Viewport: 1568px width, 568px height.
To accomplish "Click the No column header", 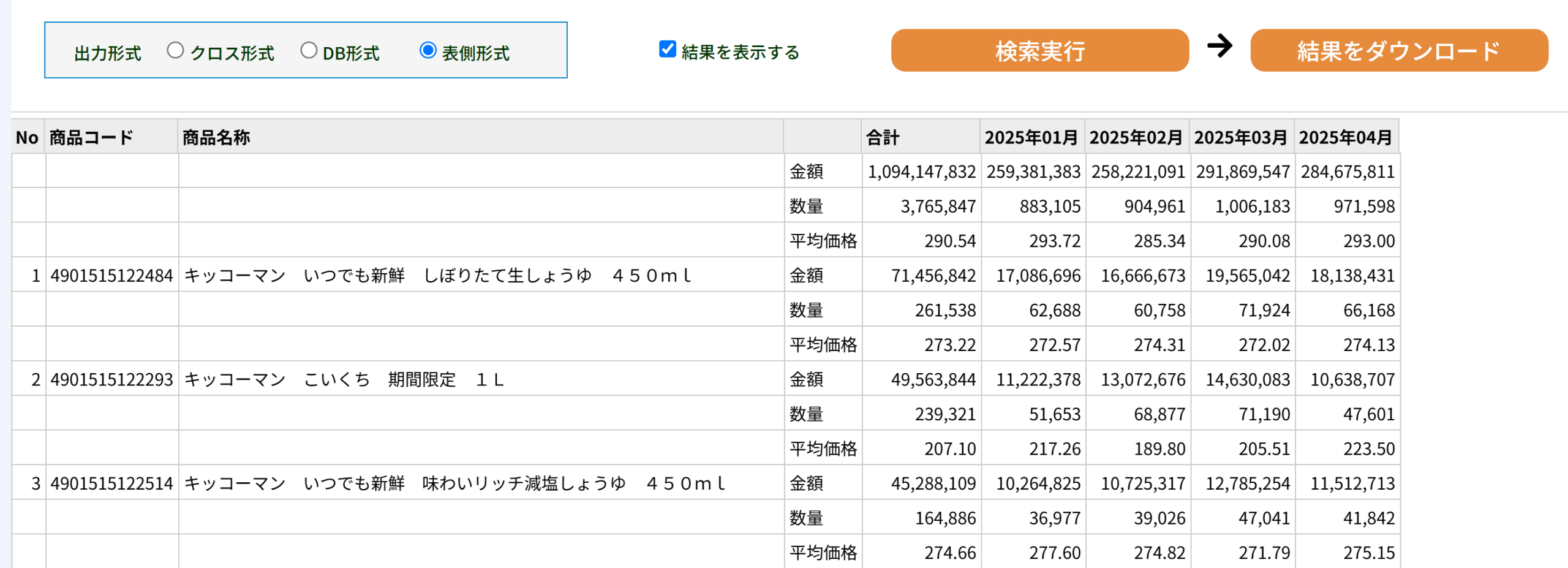I will tap(28, 137).
